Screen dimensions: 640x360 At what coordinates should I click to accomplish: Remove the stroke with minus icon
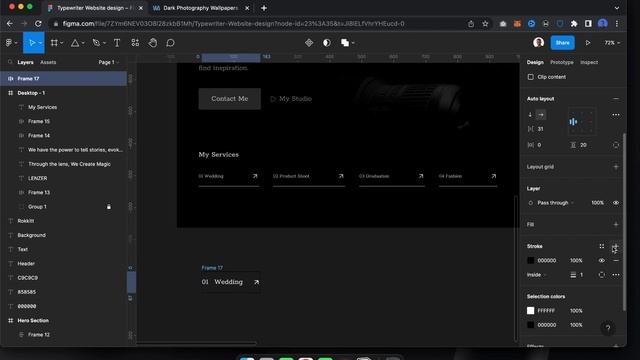tap(616, 260)
